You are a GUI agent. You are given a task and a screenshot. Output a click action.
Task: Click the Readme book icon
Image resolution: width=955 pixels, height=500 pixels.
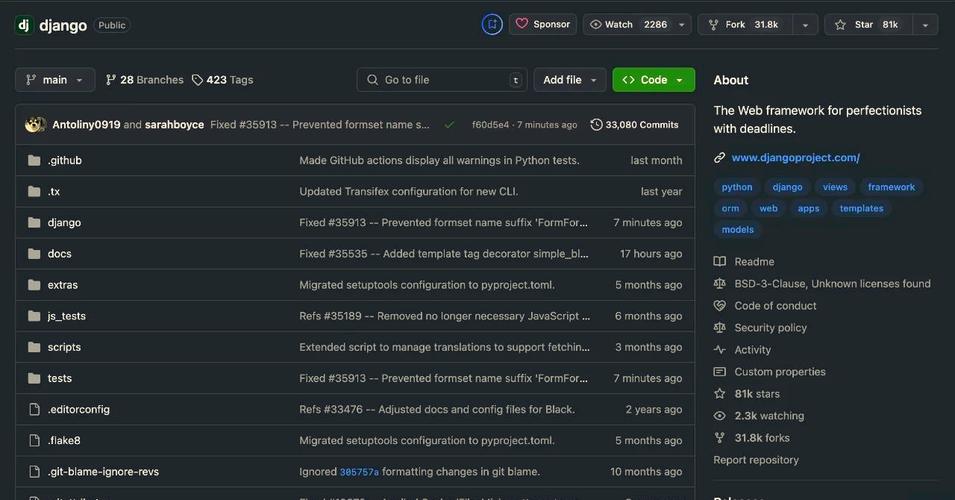[719, 261]
